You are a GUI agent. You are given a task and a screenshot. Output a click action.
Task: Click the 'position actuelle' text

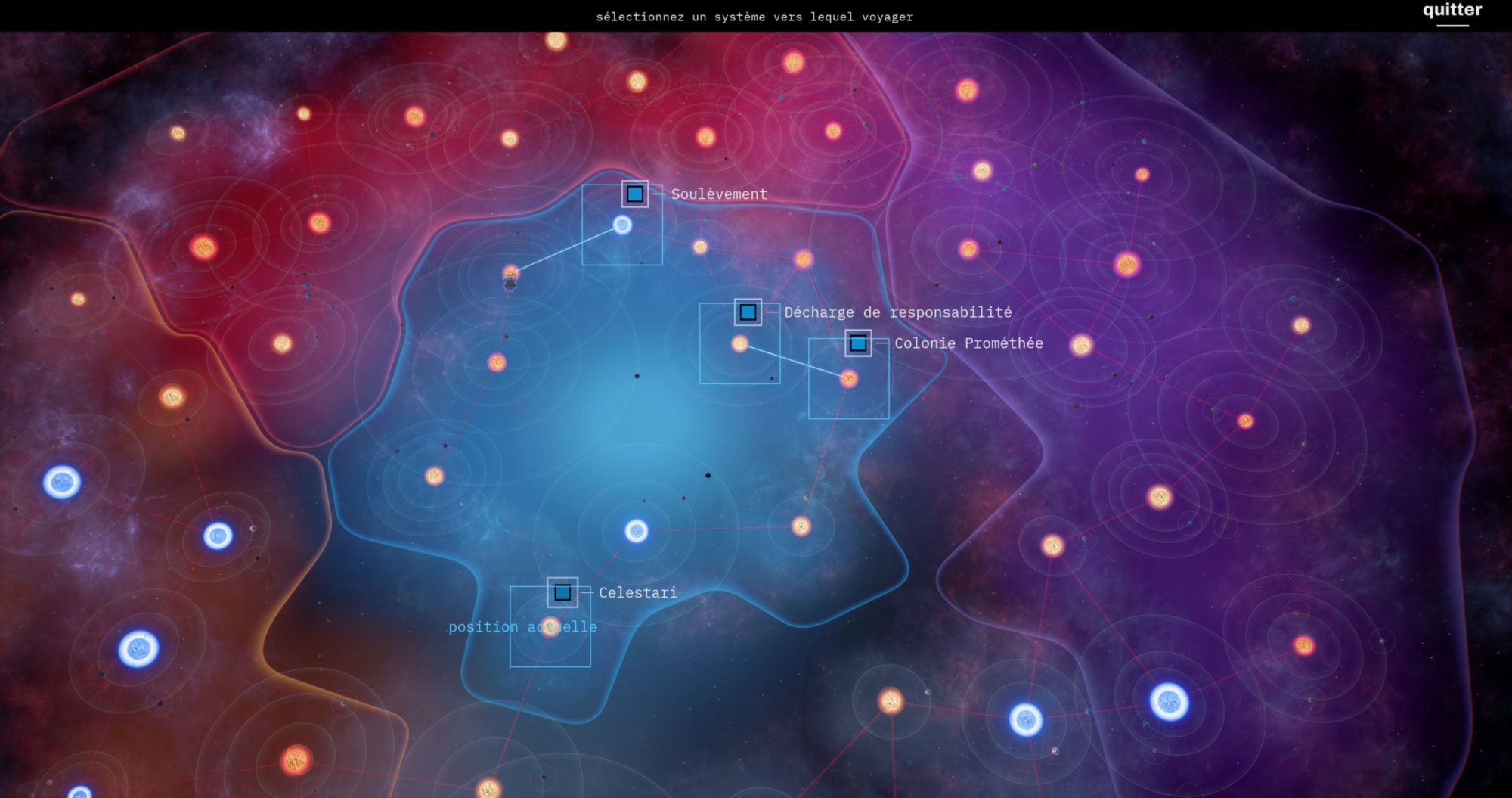[522, 627]
